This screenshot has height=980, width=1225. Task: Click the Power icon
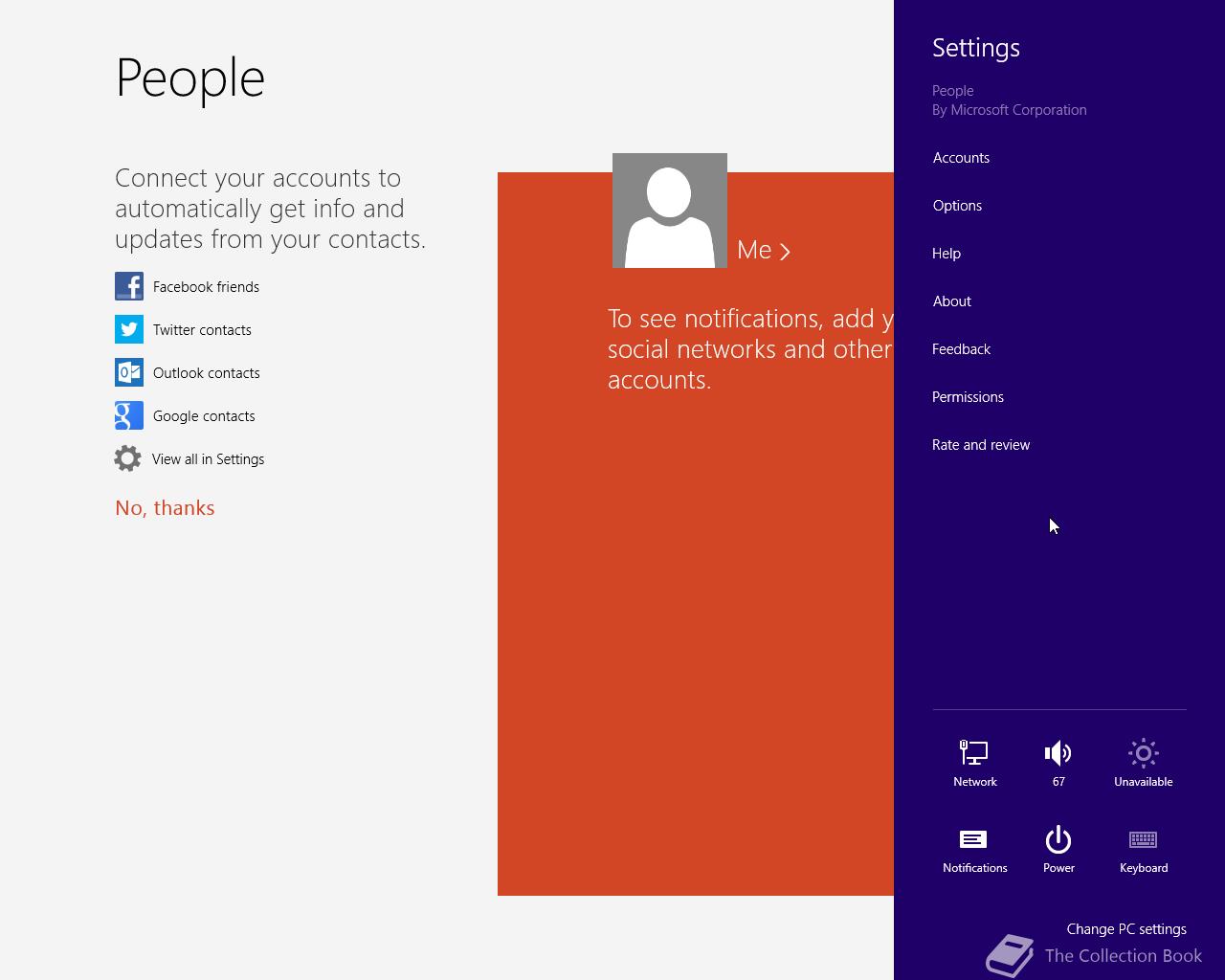click(x=1058, y=839)
